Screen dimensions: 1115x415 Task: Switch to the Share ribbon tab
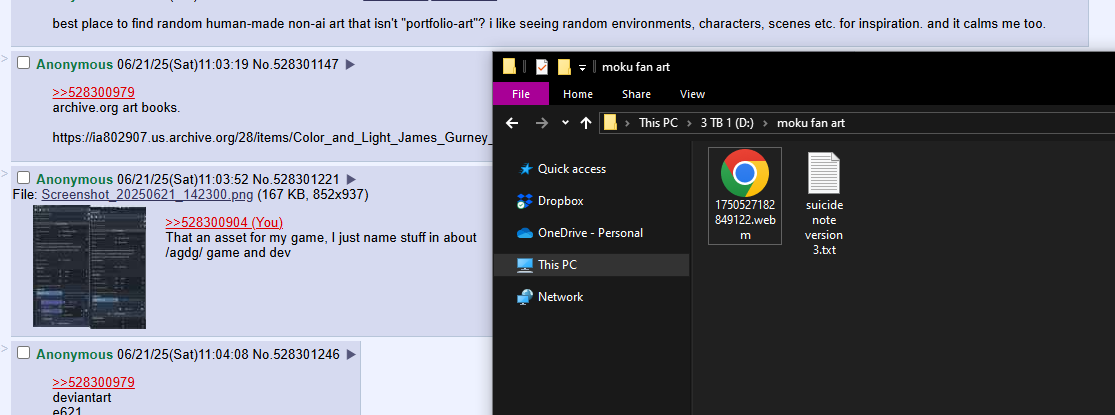636,94
